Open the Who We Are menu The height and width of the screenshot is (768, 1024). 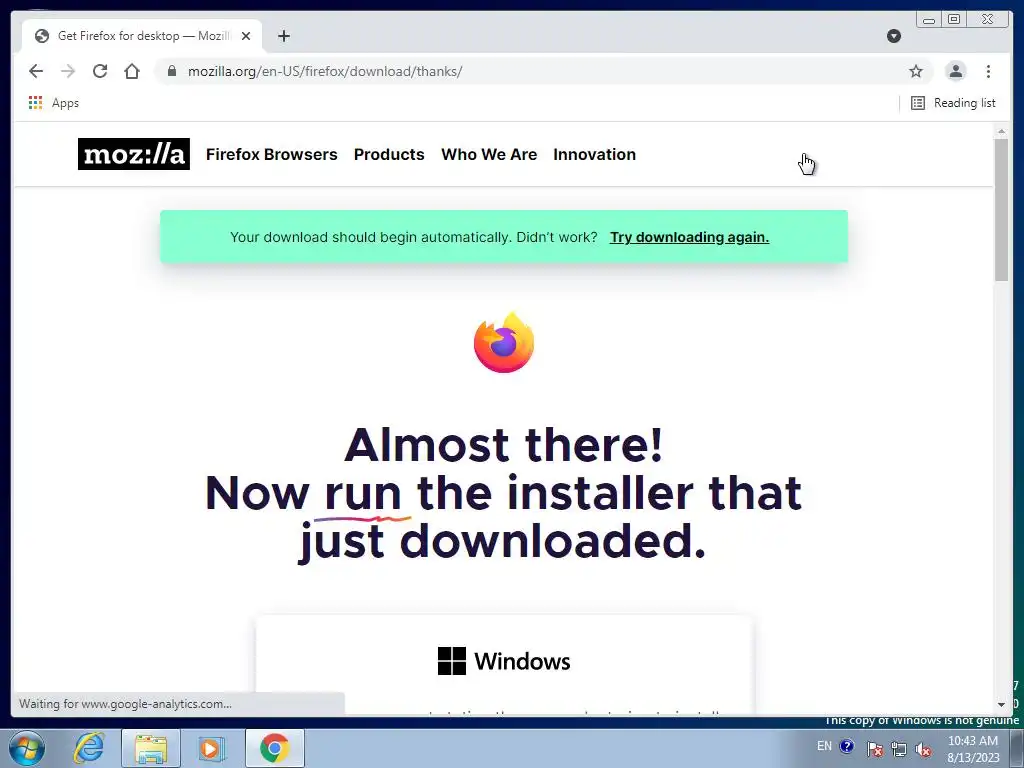coord(489,154)
